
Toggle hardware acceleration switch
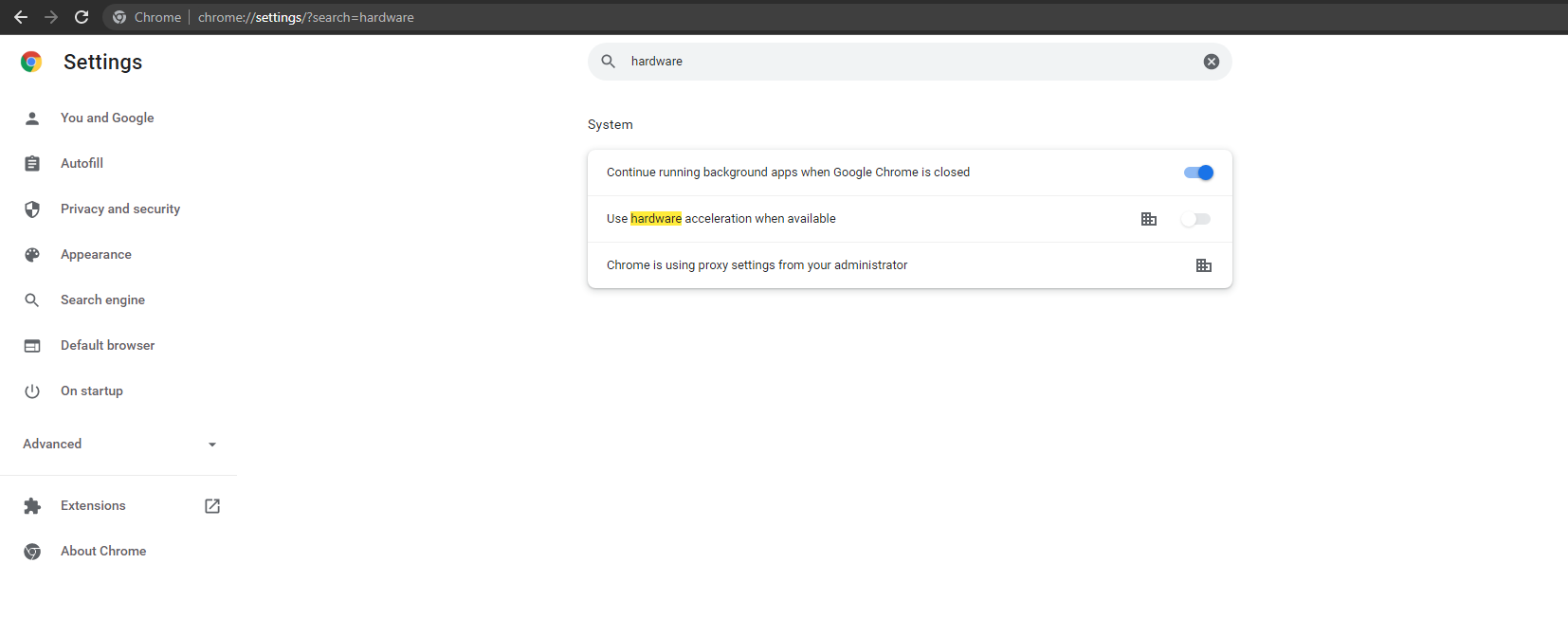pos(1195,219)
